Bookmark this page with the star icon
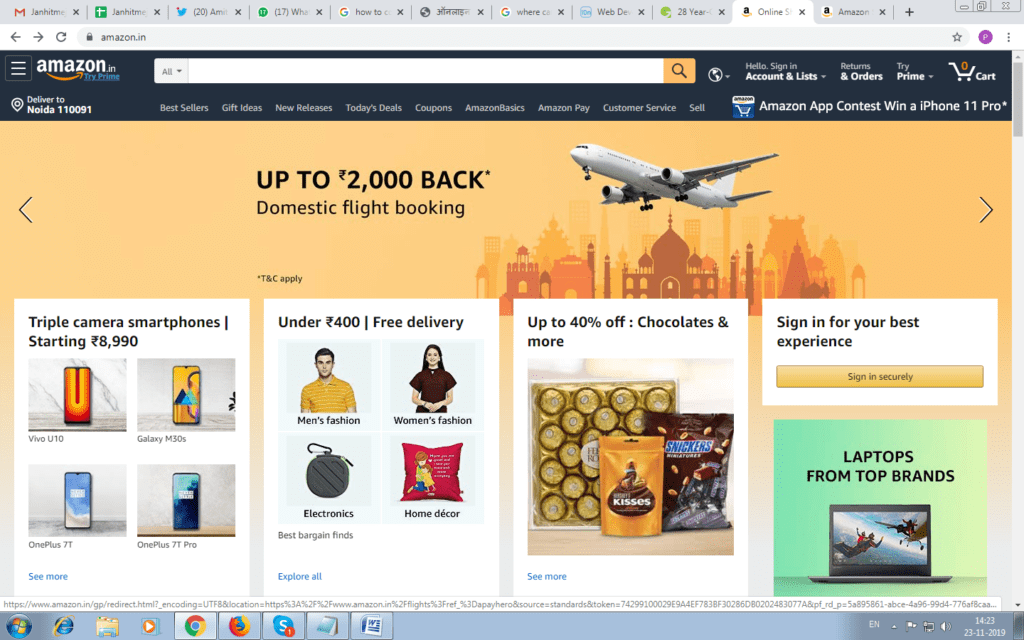1024x640 pixels. (957, 37)
